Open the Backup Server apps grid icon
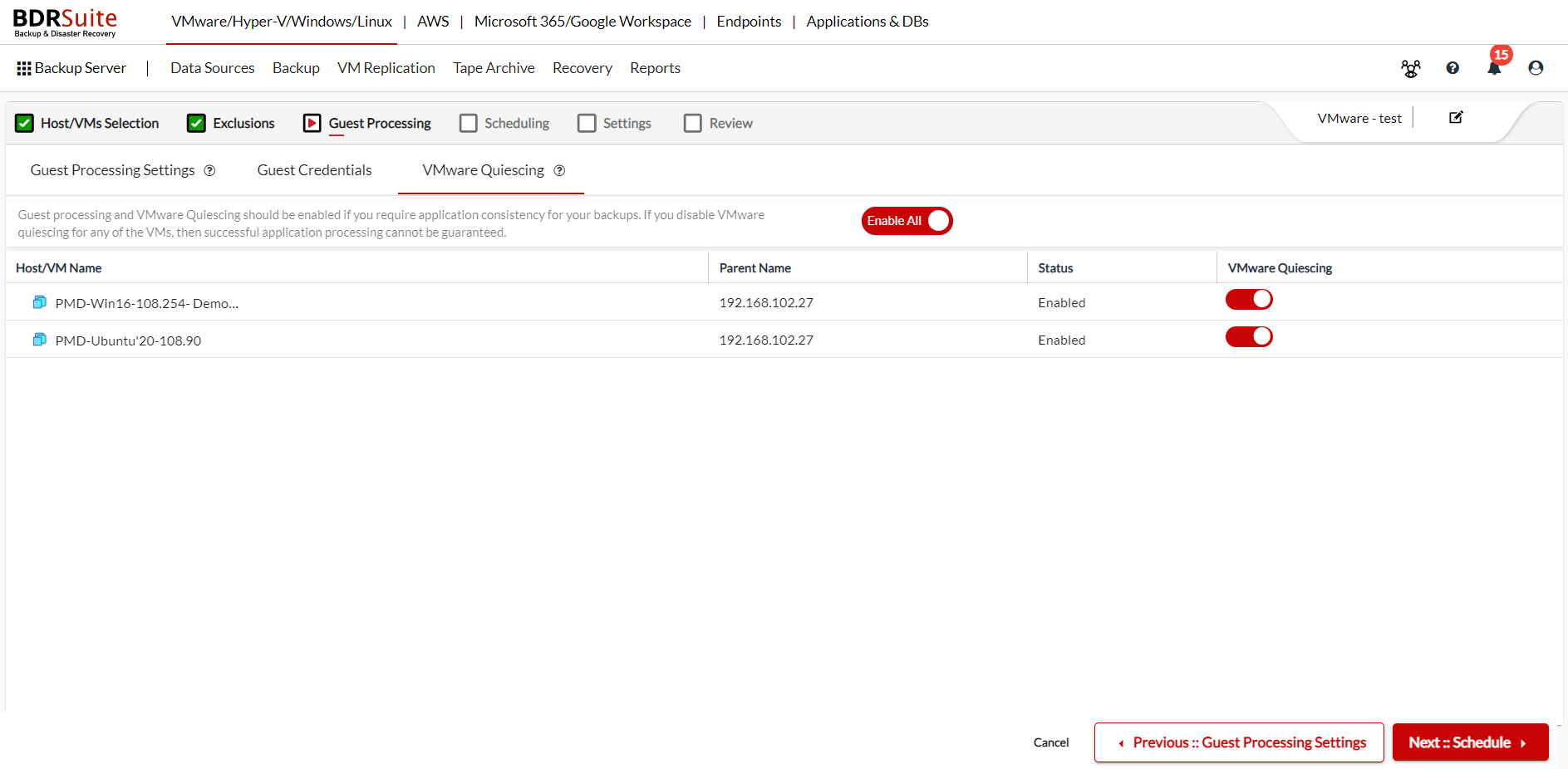 tap(24, 68)
